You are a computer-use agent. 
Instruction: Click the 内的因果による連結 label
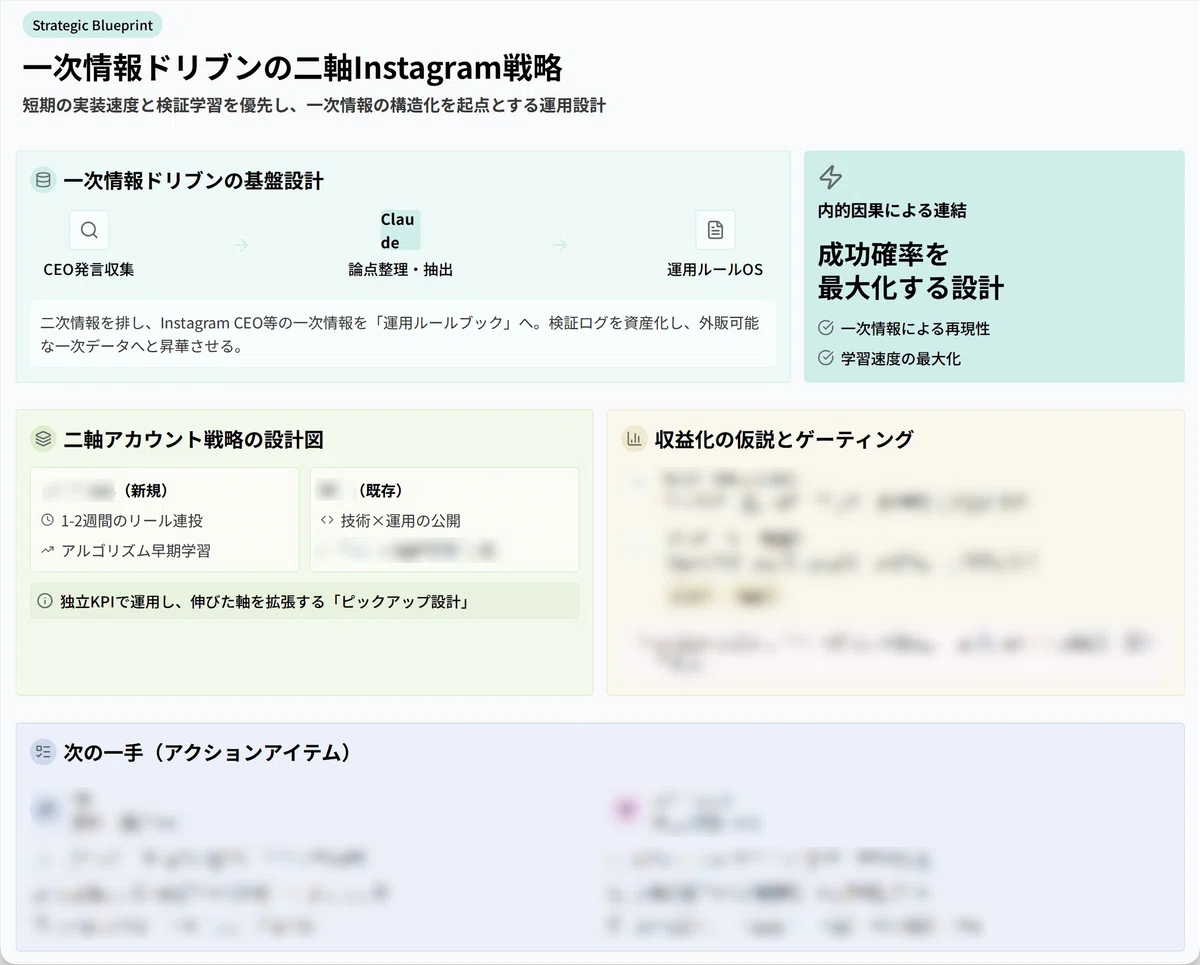pyautogui.click(x=892, y=211)
